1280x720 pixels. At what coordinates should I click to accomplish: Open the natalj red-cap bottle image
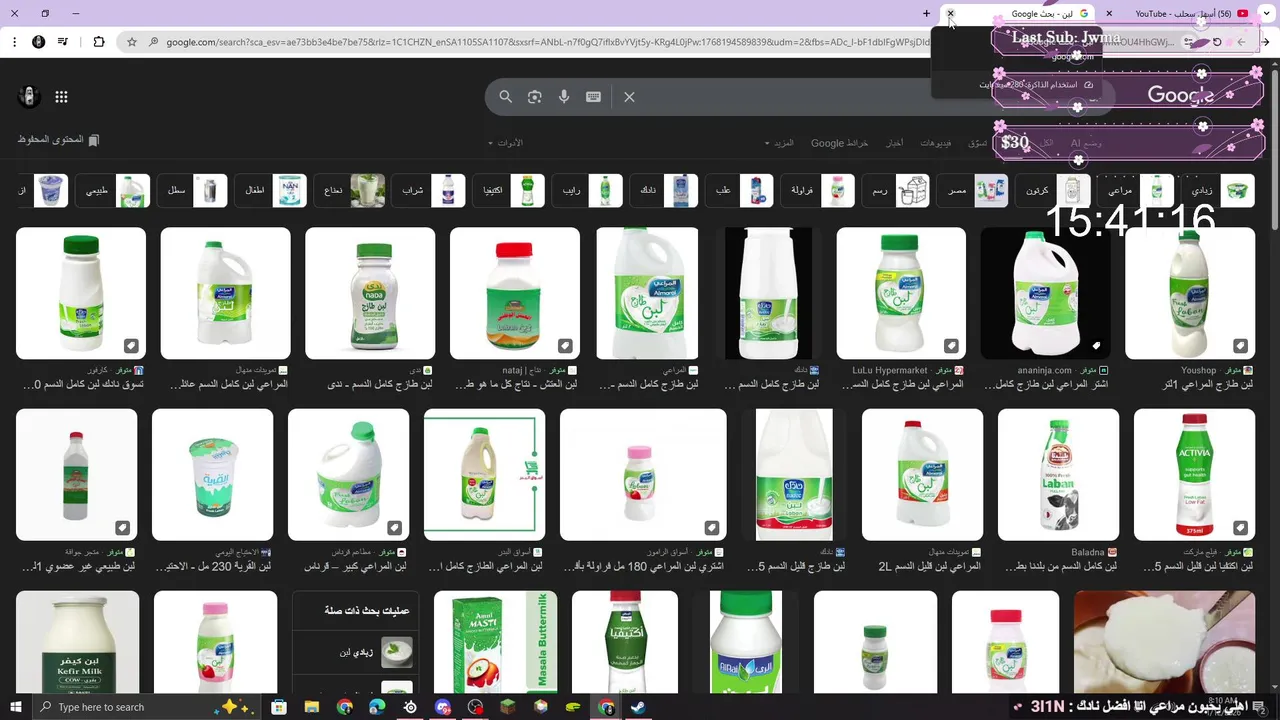[514, 293]
